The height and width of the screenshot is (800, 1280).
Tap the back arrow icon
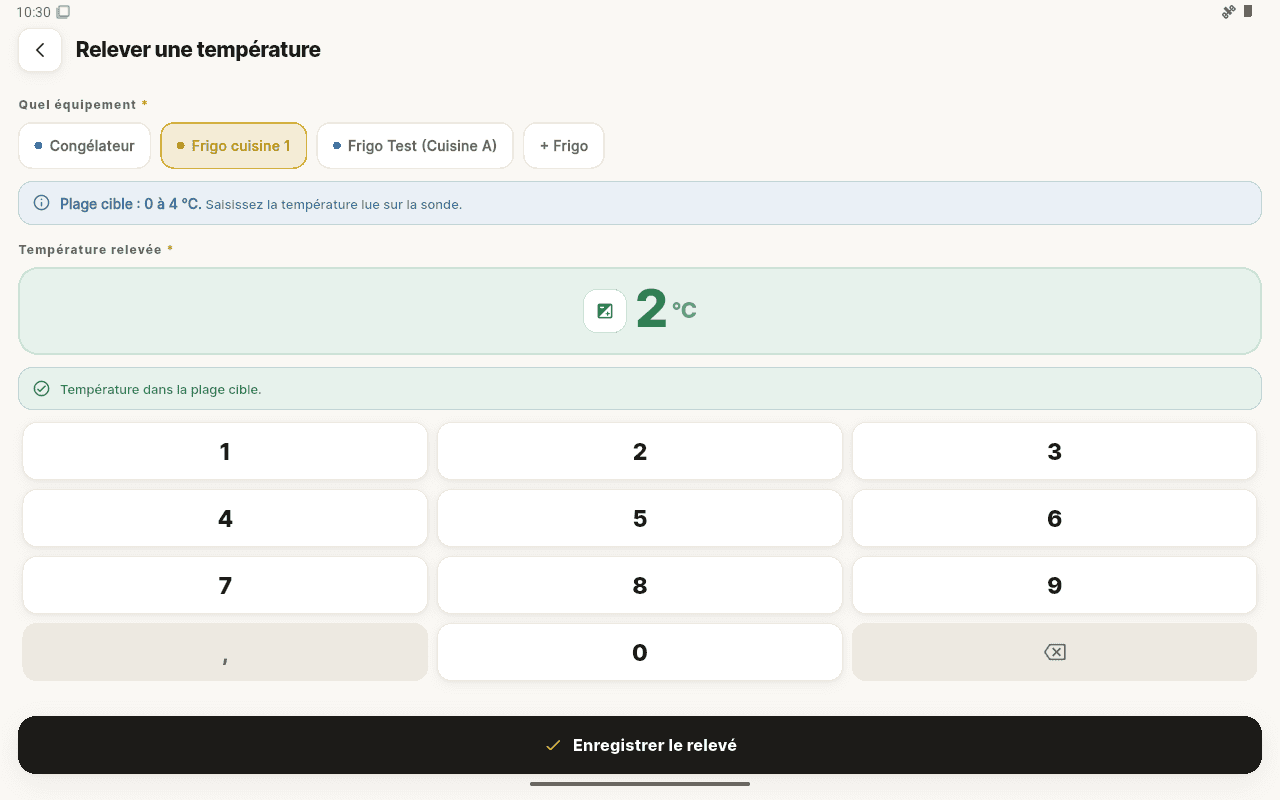(40, 50)
